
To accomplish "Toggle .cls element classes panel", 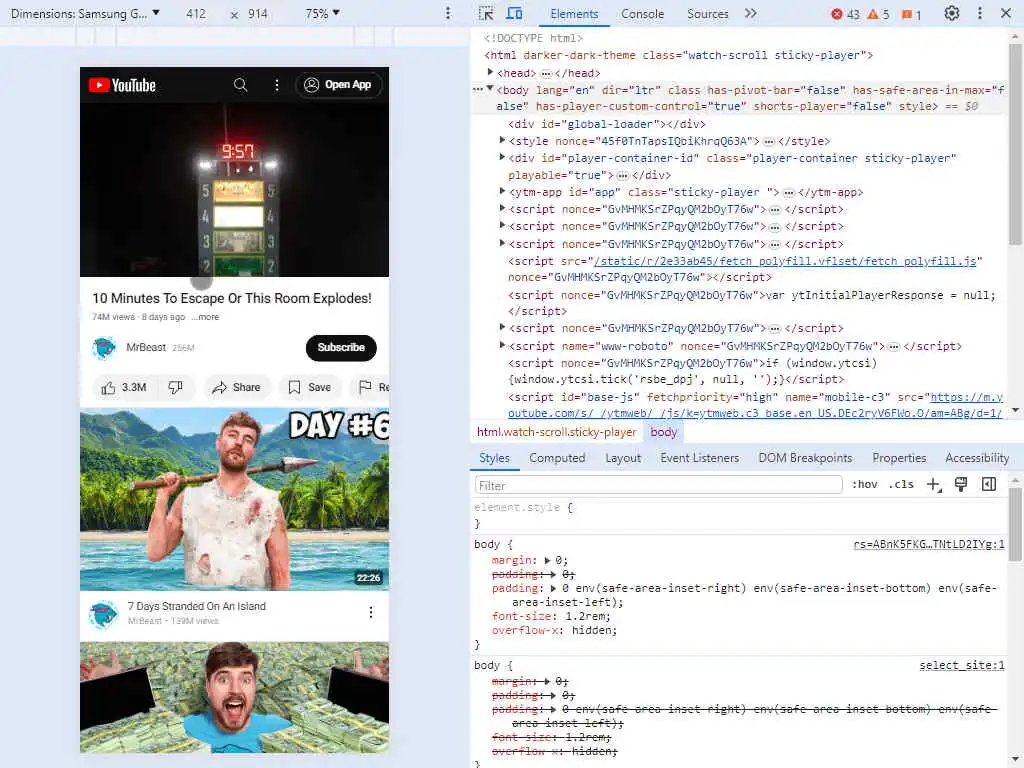I will 901,485.
